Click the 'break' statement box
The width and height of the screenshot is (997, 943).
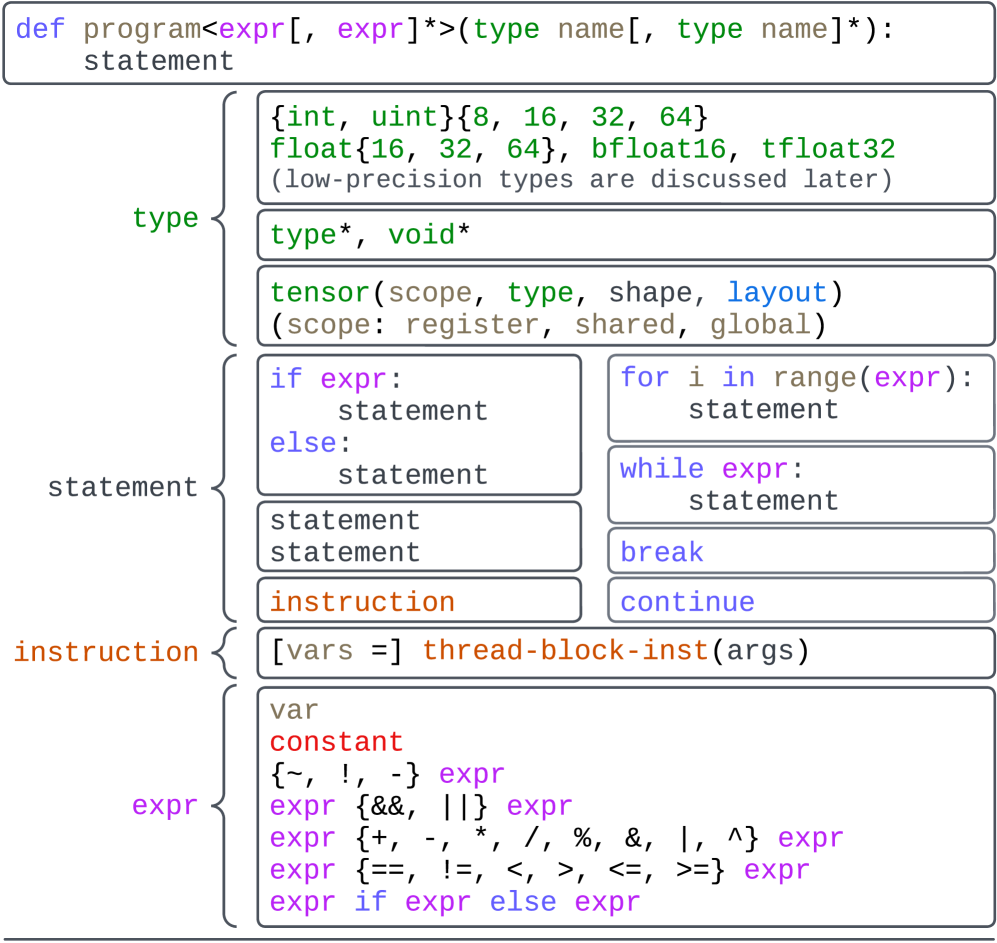[x=801, y=552]
